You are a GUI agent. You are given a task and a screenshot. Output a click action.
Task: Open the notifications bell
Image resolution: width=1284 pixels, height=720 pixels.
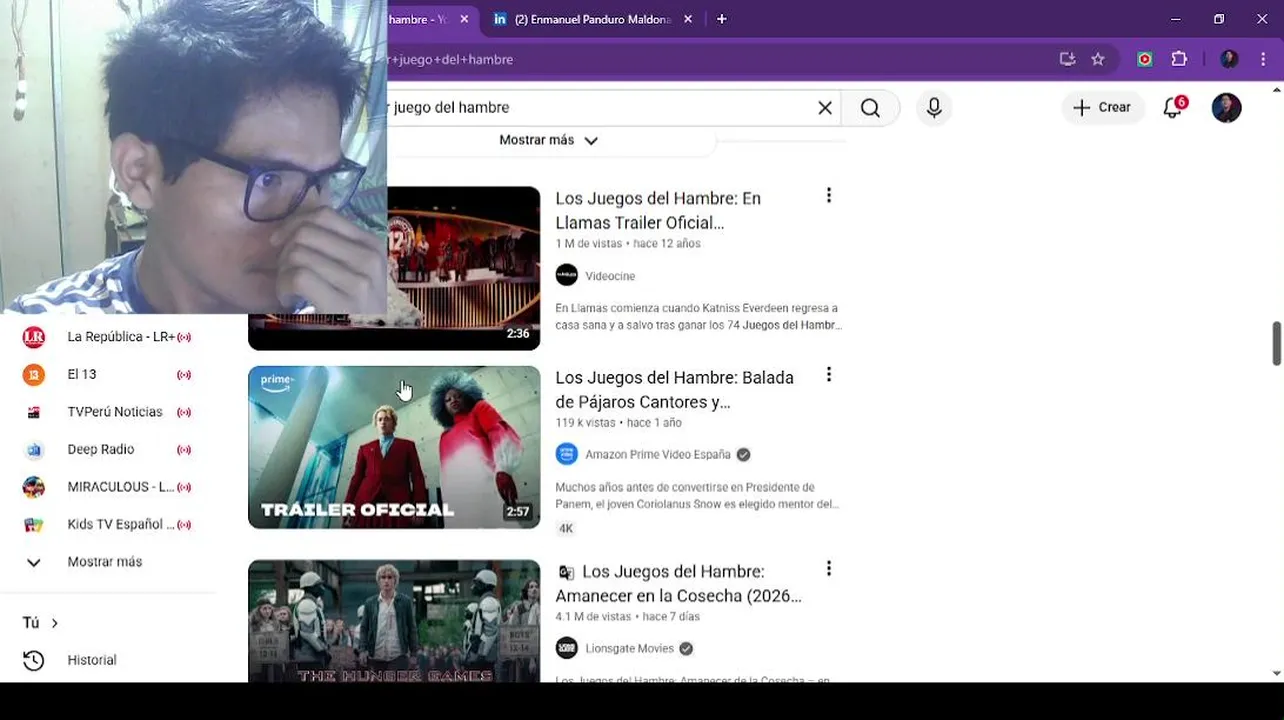point(1174,108)
